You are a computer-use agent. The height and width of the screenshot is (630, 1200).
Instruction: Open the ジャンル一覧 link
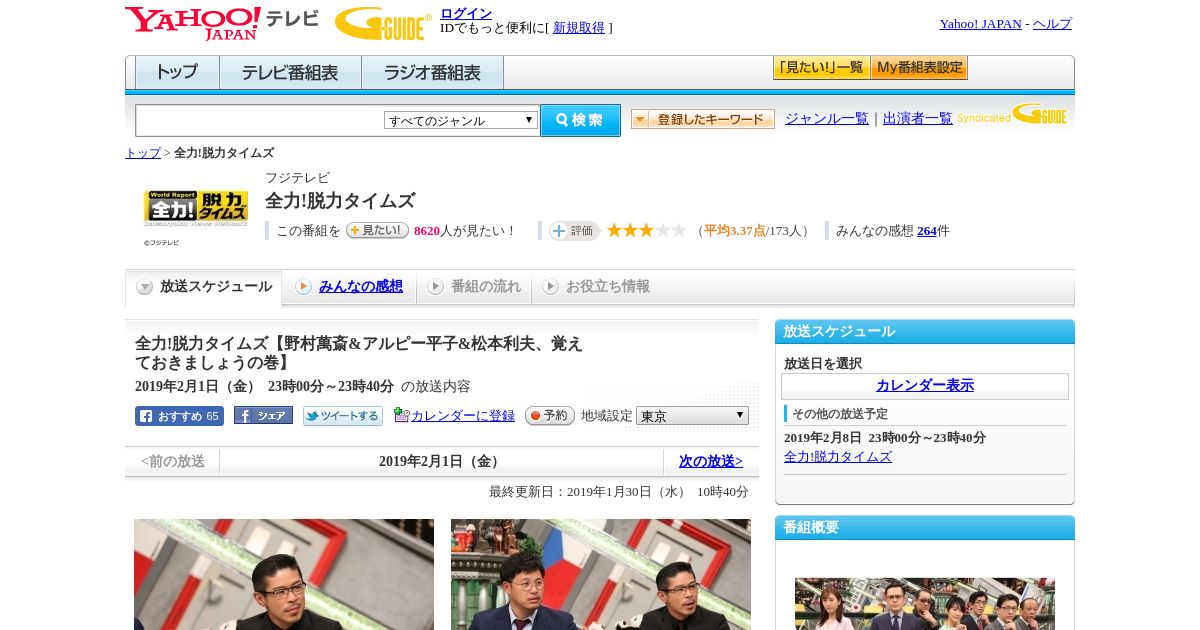point(827,119)
